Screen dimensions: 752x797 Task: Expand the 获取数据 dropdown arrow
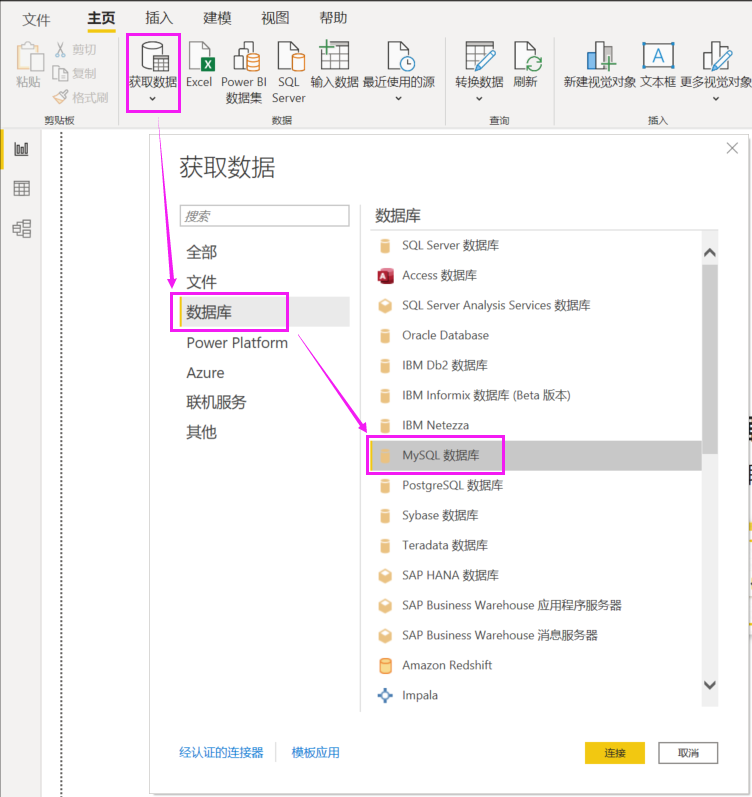click(x=153, y=99)
